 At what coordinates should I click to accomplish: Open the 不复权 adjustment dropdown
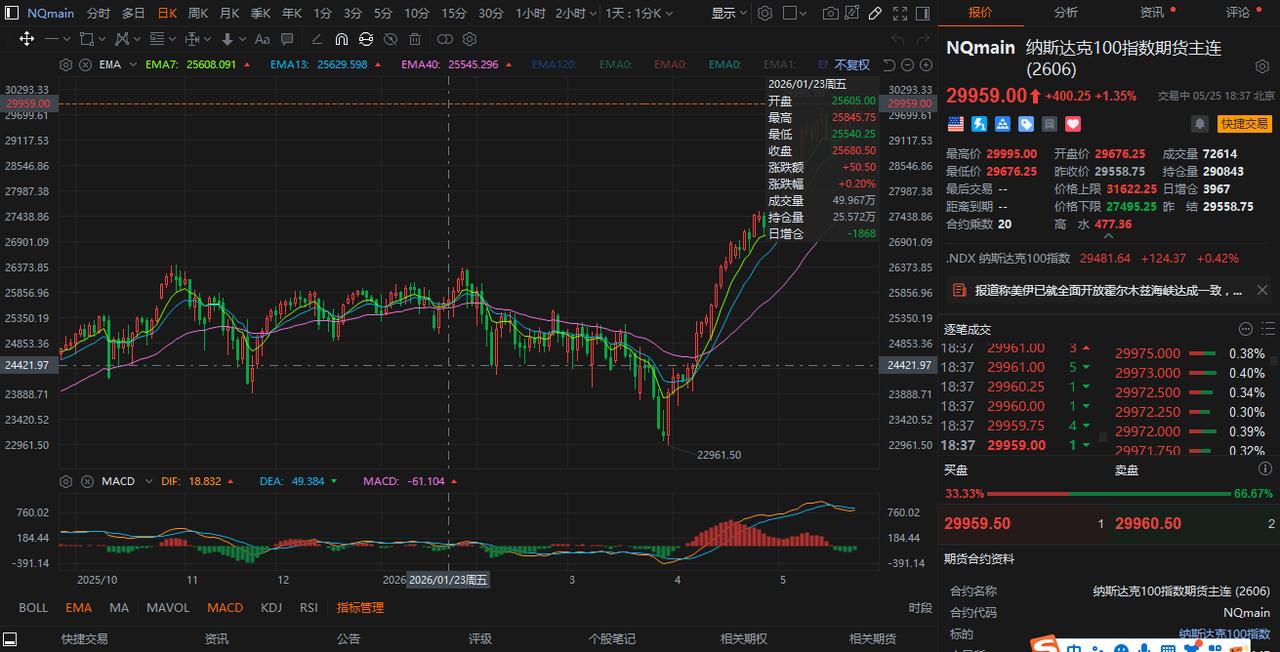coord(852,64)
